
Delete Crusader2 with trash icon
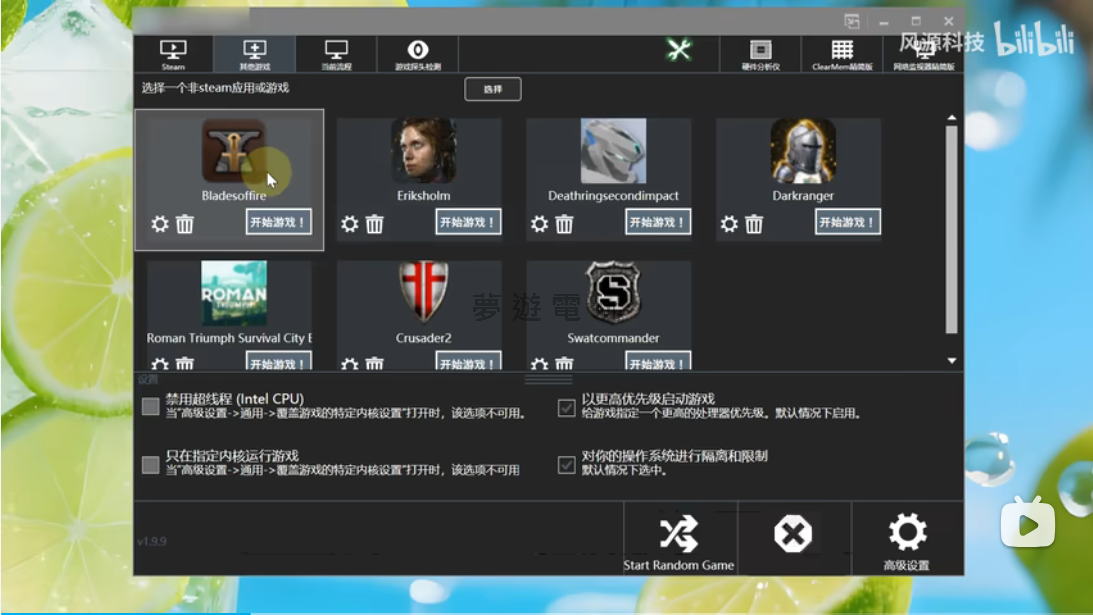pos(374,364)
